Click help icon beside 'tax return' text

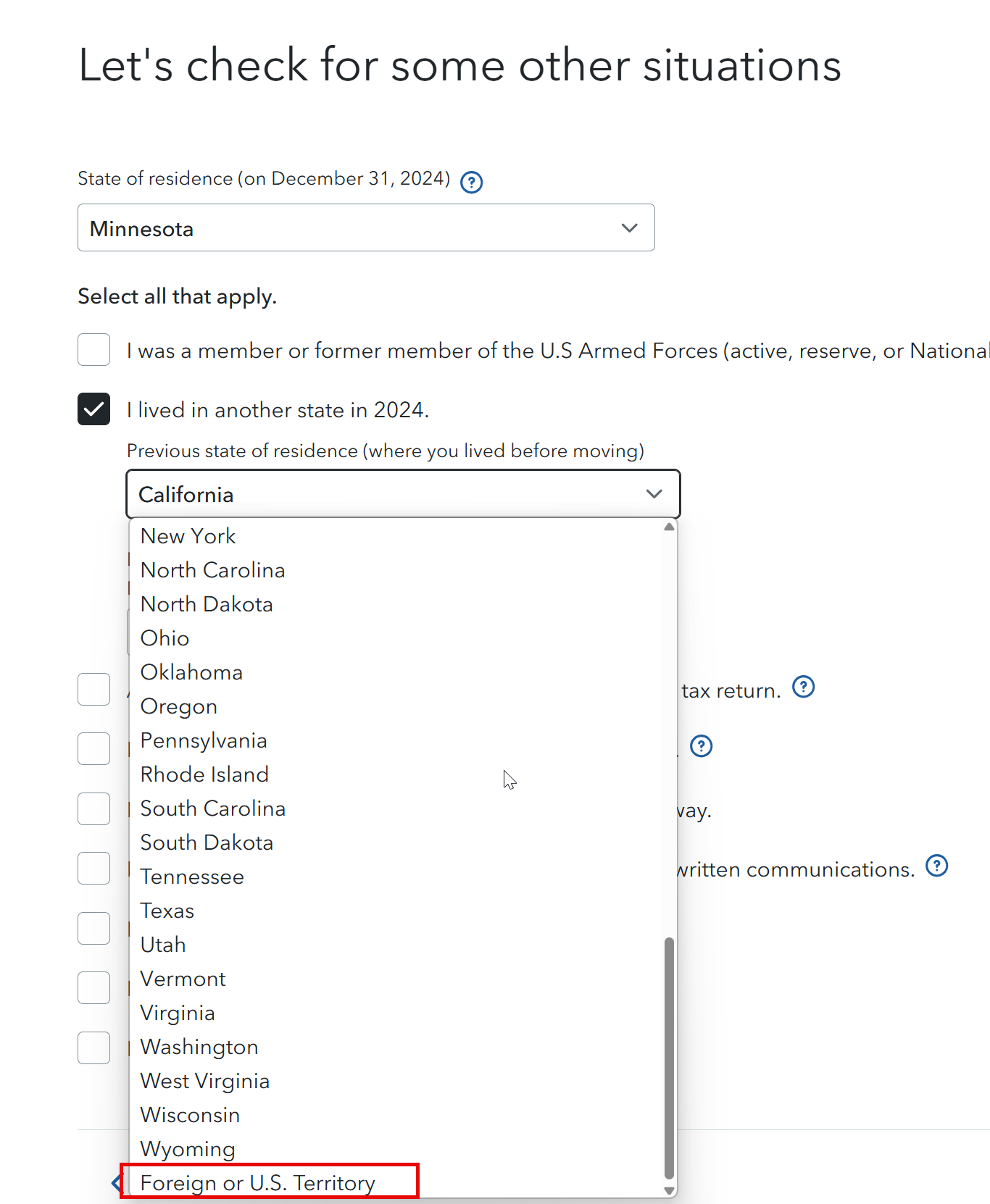803,687
